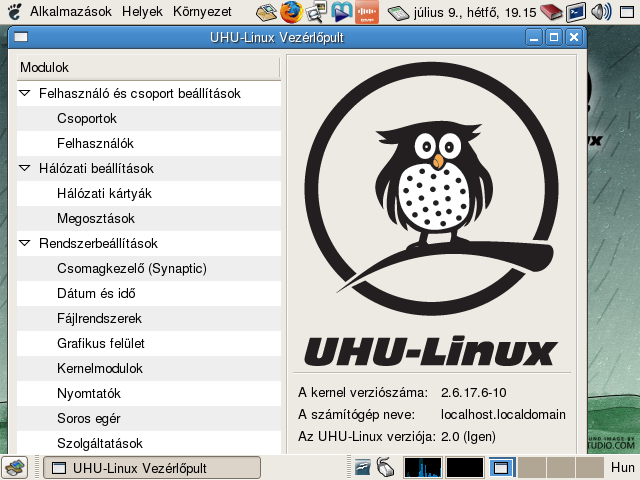Open the GNOME foot main menu icon
This screenshot has width=640, height=480.
click(15, 11)
